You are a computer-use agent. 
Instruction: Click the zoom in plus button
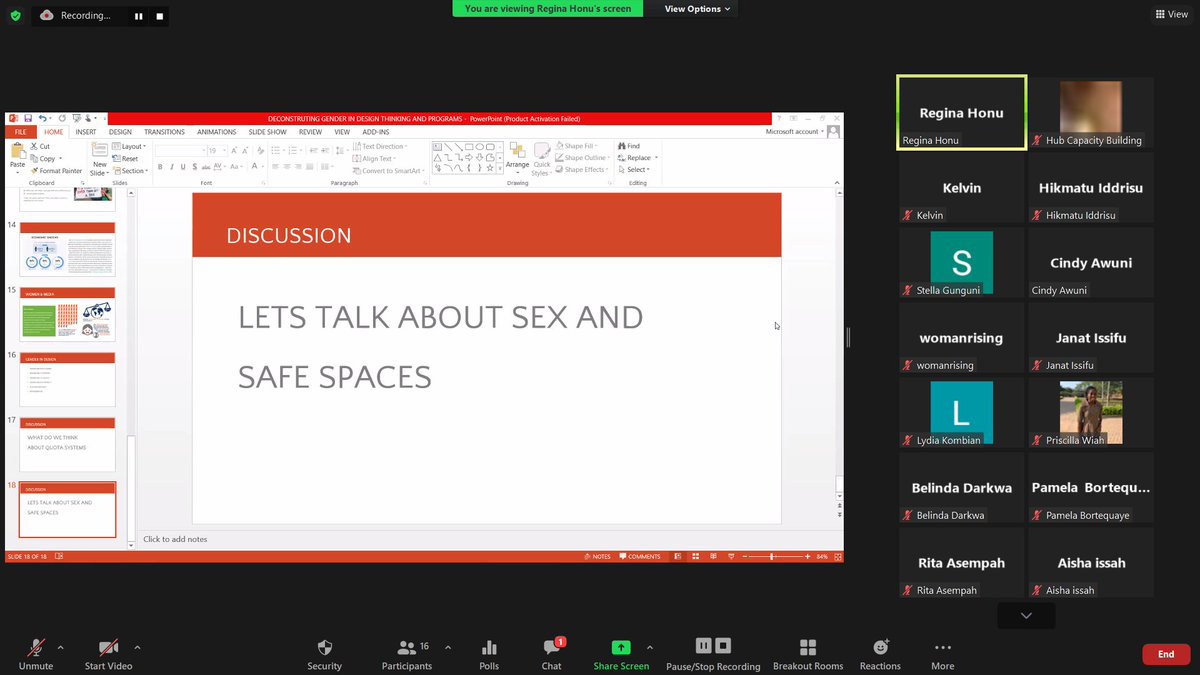point(809,556)
